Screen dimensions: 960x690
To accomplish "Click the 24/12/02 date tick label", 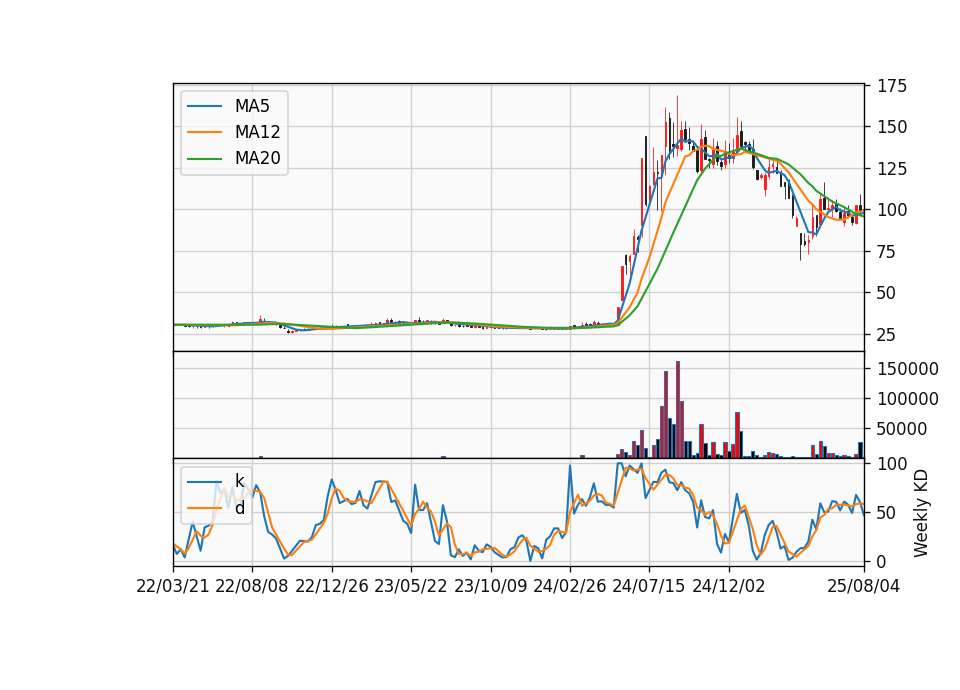I will [729, 586].
